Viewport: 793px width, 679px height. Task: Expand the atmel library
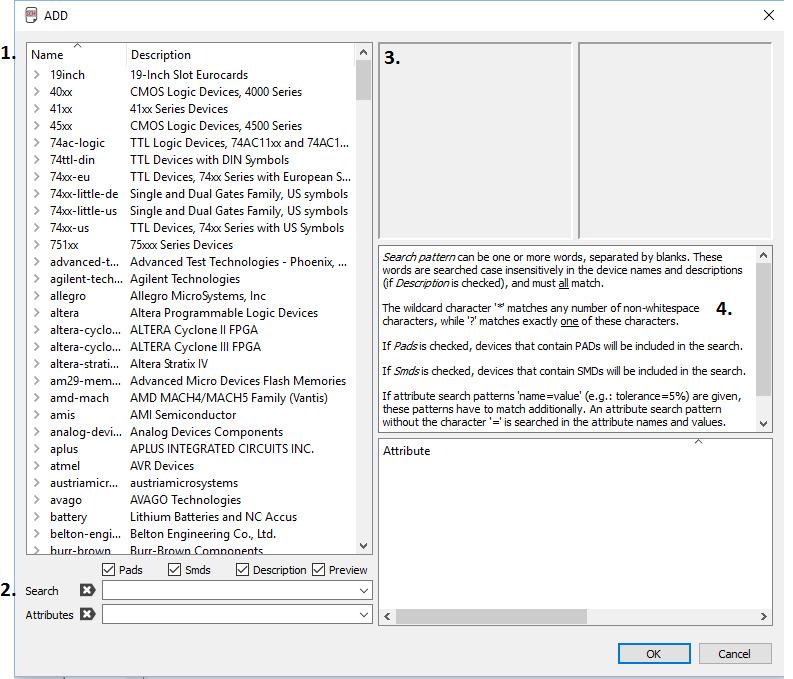[36, 466]
